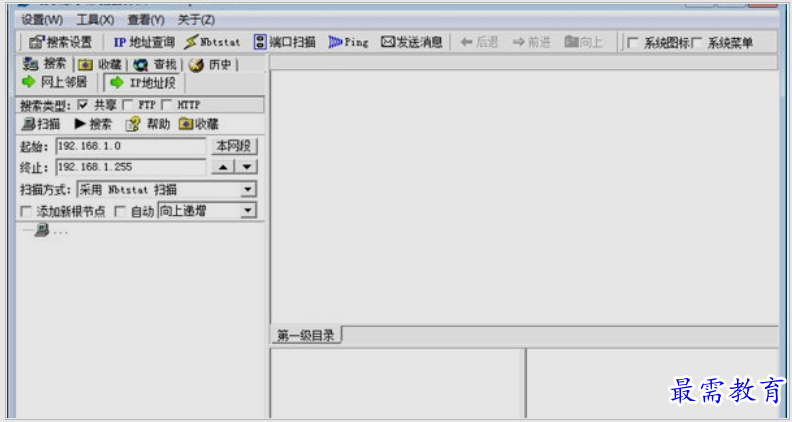
Task: Click the 向上 up folder icon
Action: [x=583, y=42]
